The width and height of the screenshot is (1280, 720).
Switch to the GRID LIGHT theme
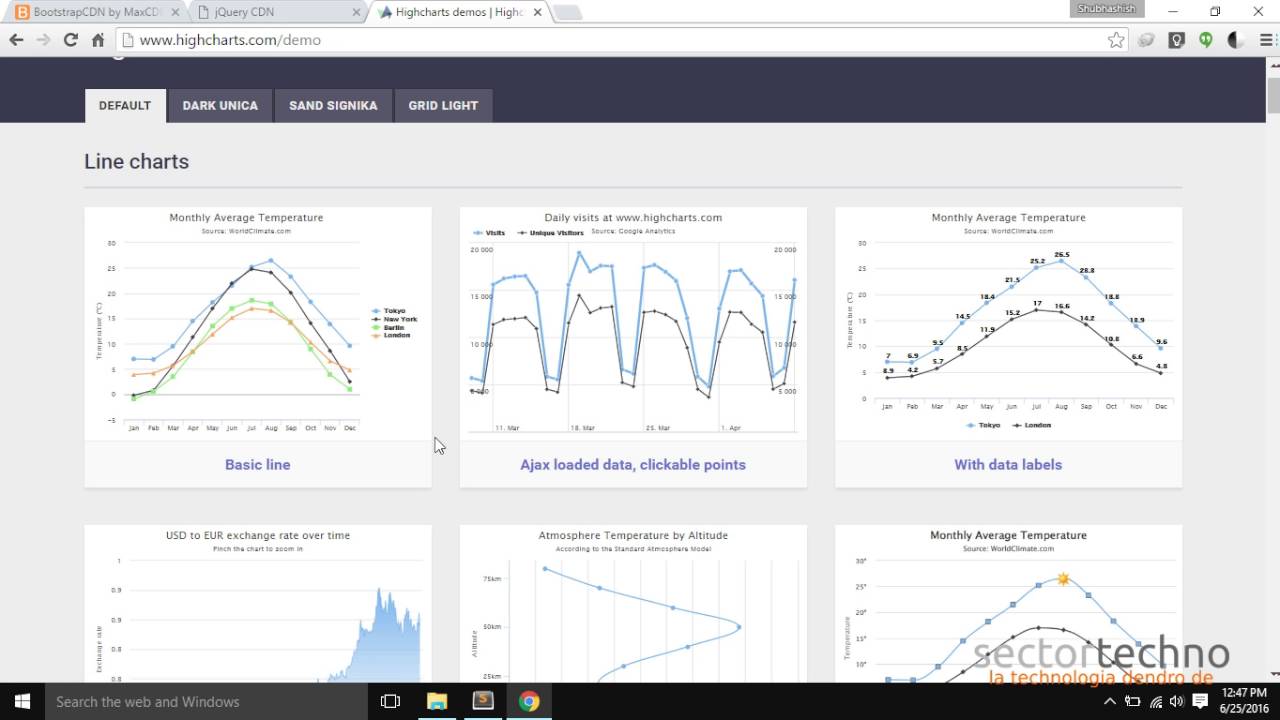pyautogui.click(x=443, y=105)
